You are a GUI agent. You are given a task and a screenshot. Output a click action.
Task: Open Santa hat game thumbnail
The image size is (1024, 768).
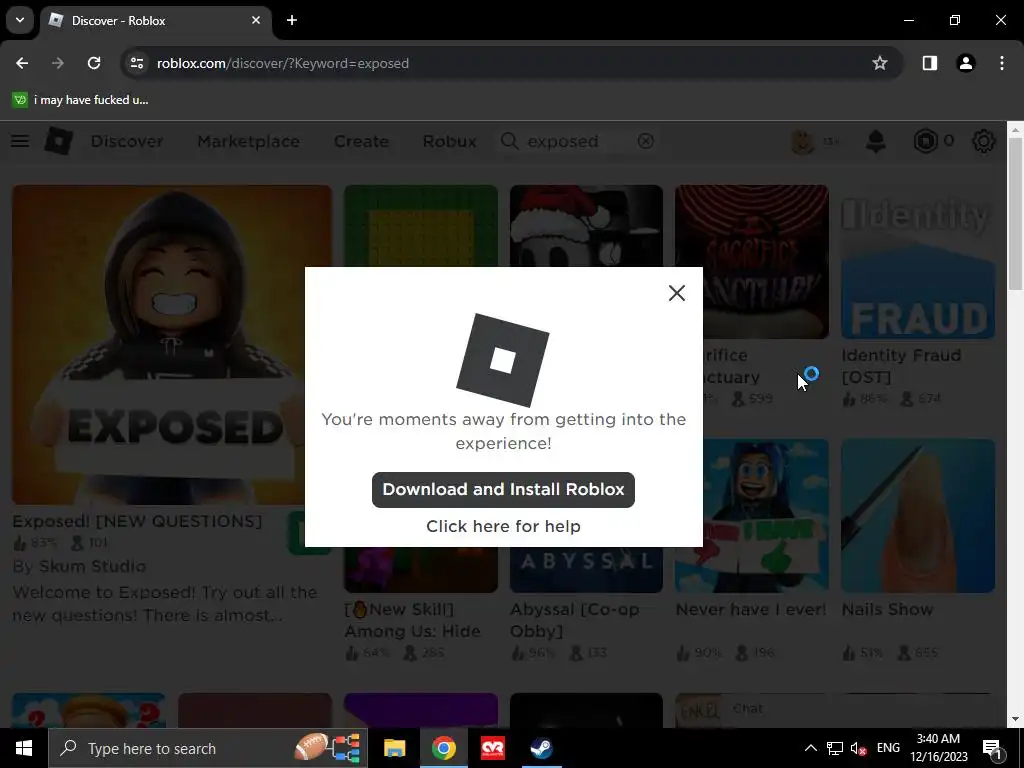586,225
